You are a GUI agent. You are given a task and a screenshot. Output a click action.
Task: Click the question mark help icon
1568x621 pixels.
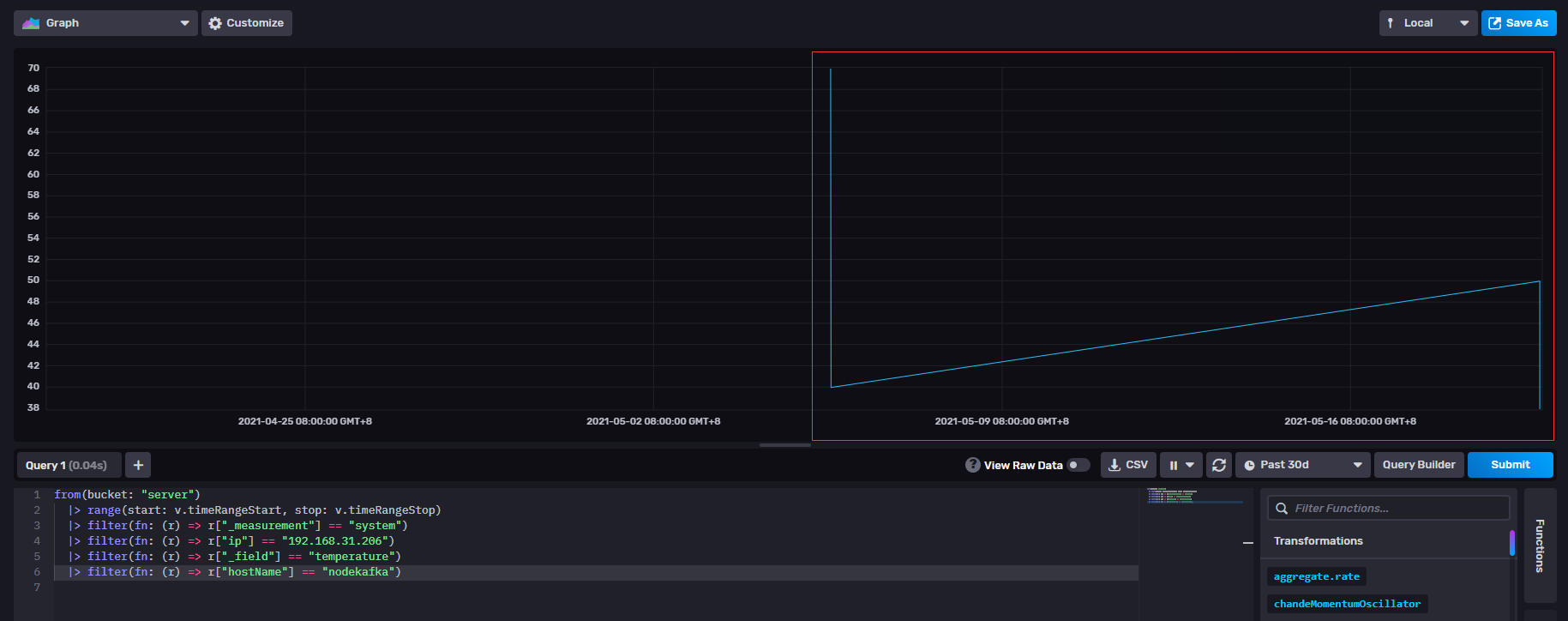tap(972, 465)
